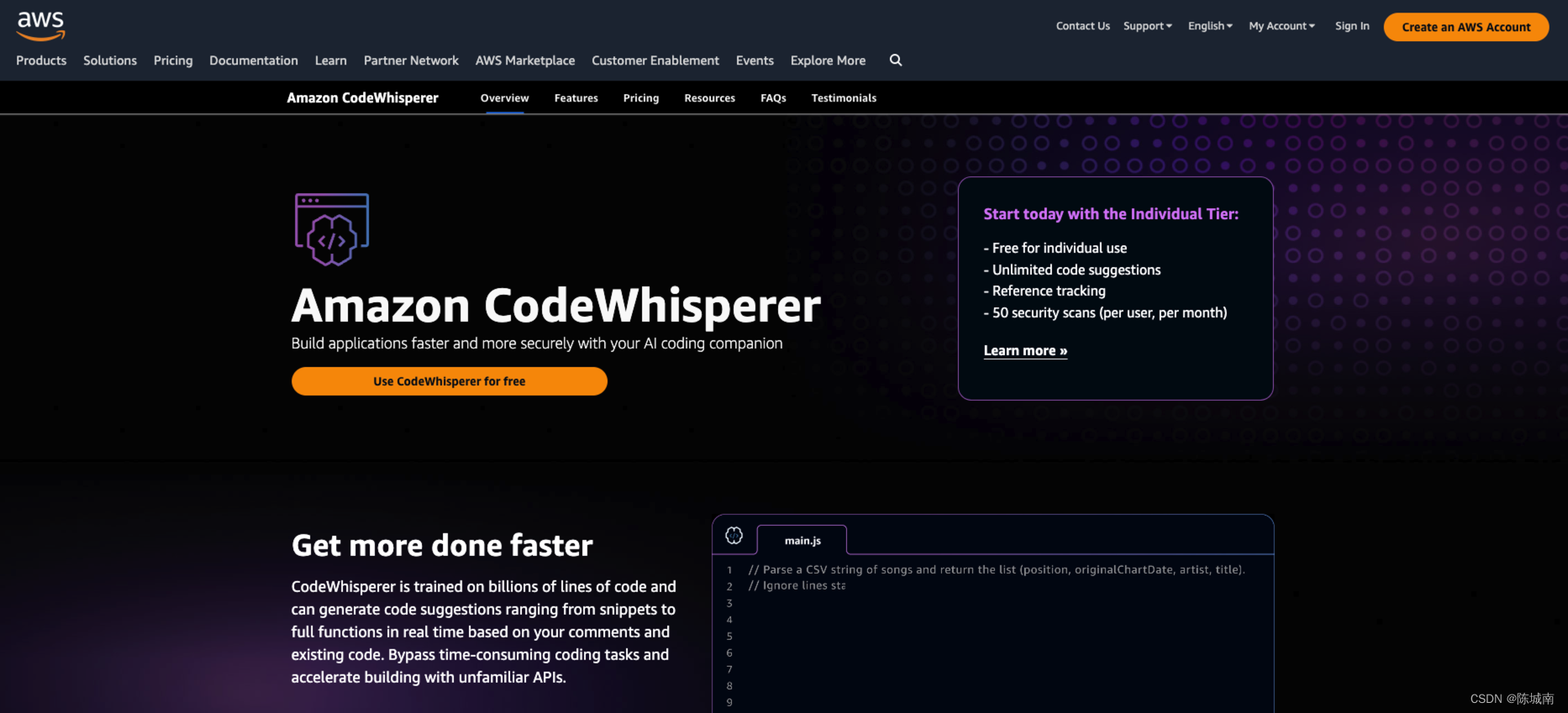Select the main.js editor tab
This screenshot has height=713, width=1568.
[x=802, y=540]
